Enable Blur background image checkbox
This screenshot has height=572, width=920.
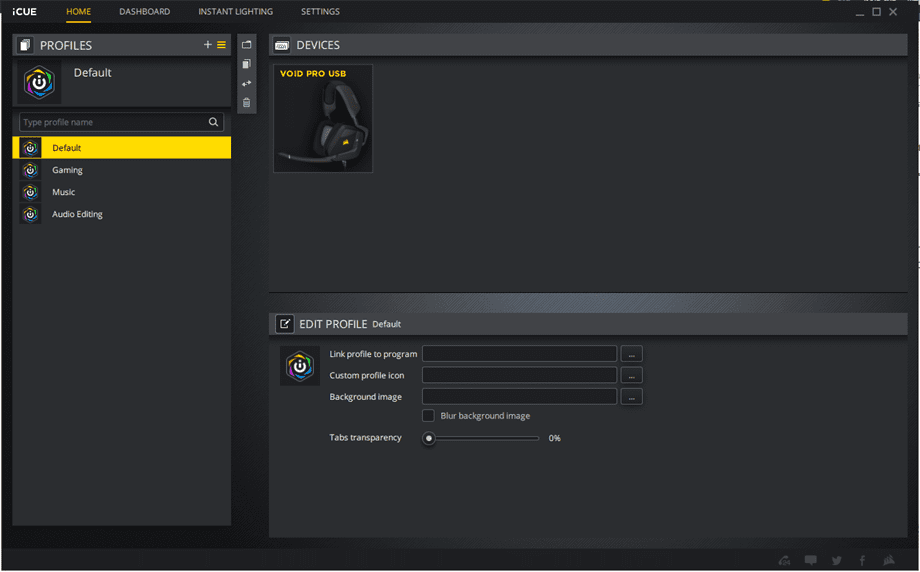tap(428, 415)
